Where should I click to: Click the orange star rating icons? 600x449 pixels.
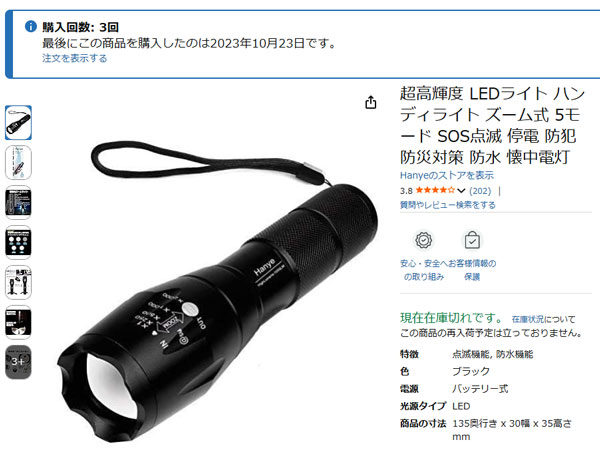click(x=435, y=190)
